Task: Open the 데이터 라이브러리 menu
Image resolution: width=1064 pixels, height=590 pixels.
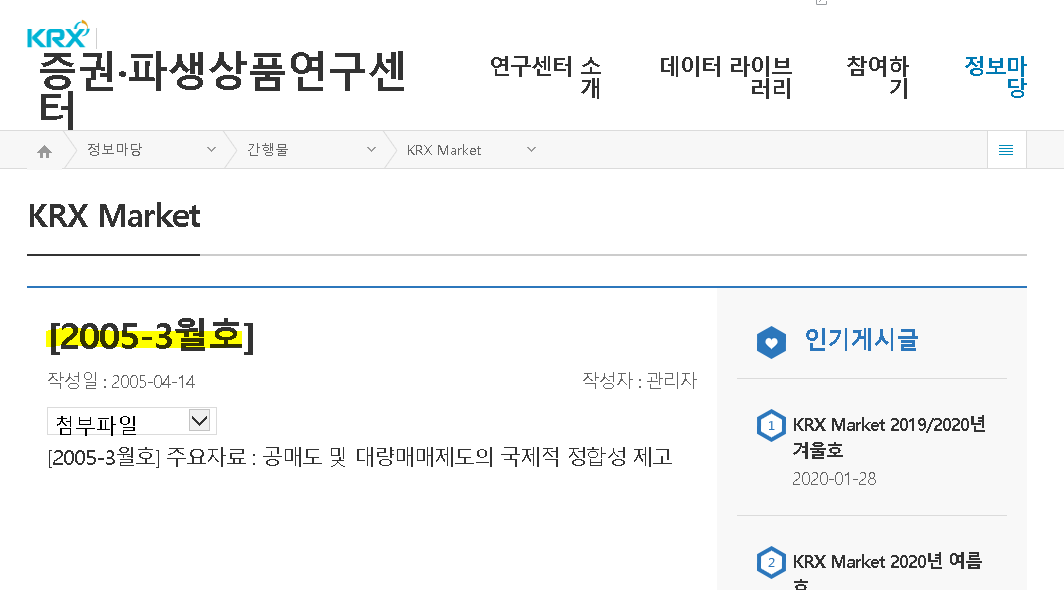Action: [725, 77]
